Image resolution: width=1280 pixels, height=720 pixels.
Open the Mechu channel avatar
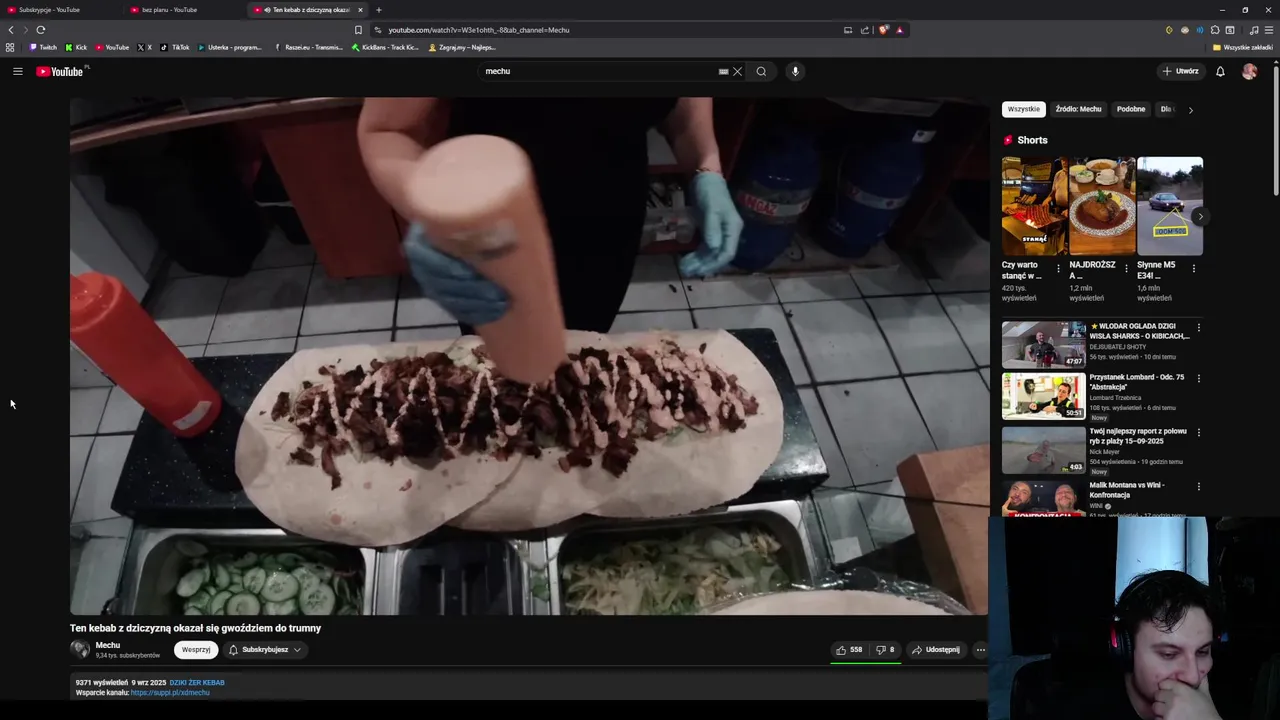[80, 650]
